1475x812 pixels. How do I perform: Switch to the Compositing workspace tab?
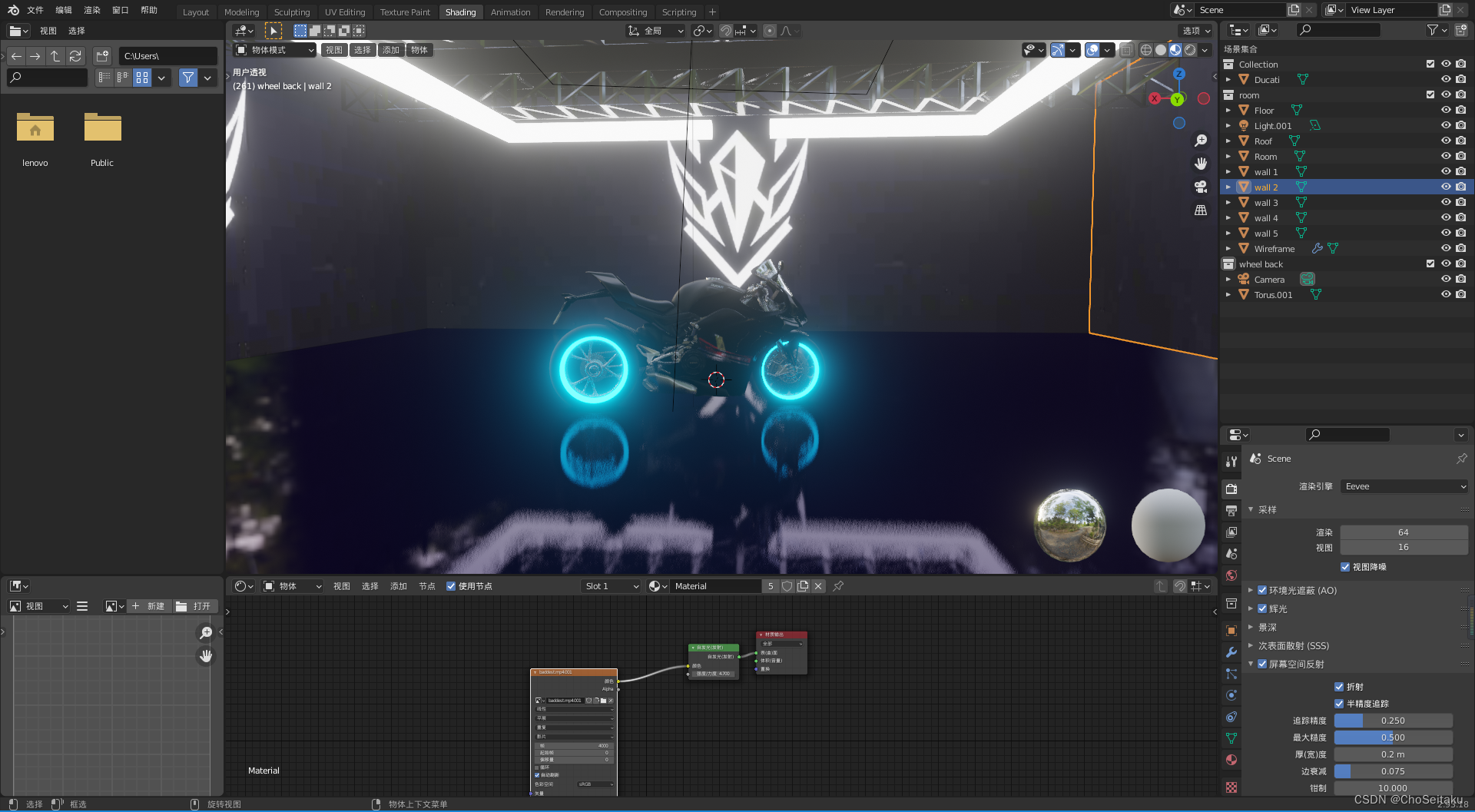click(x=623, y=12)
